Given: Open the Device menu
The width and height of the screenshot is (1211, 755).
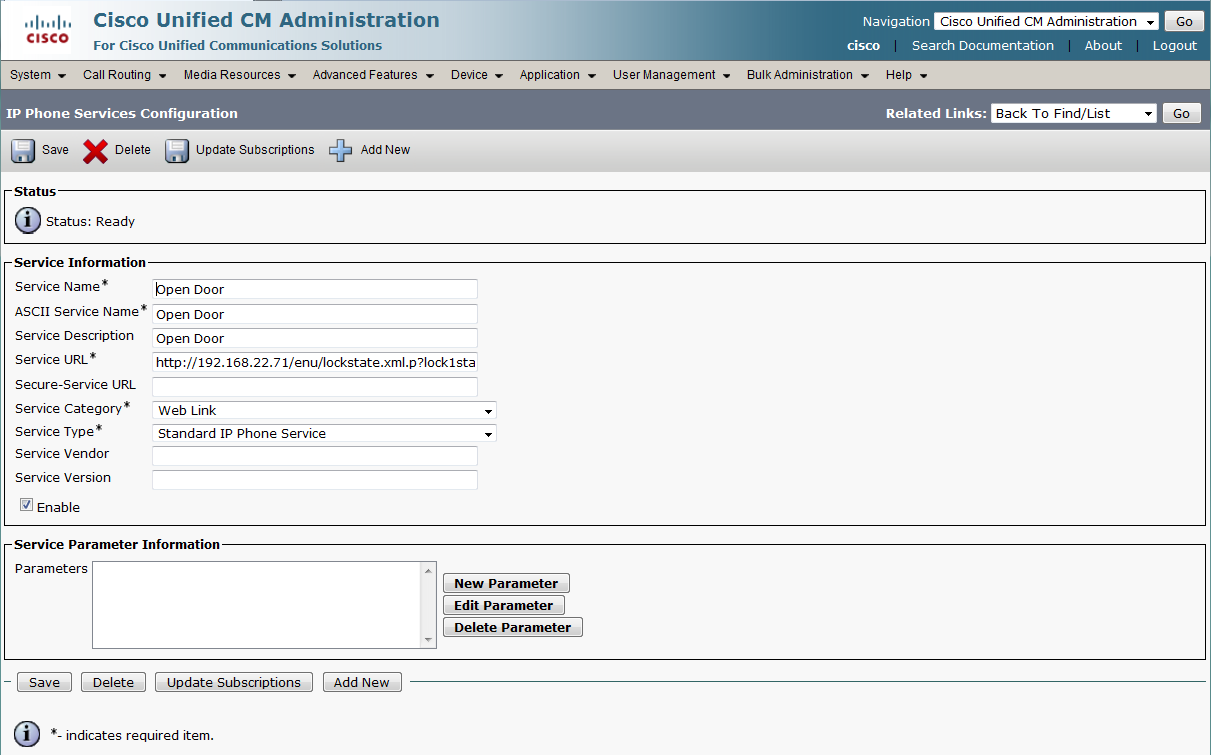Looking at the screenshot, I should (476, 75).
